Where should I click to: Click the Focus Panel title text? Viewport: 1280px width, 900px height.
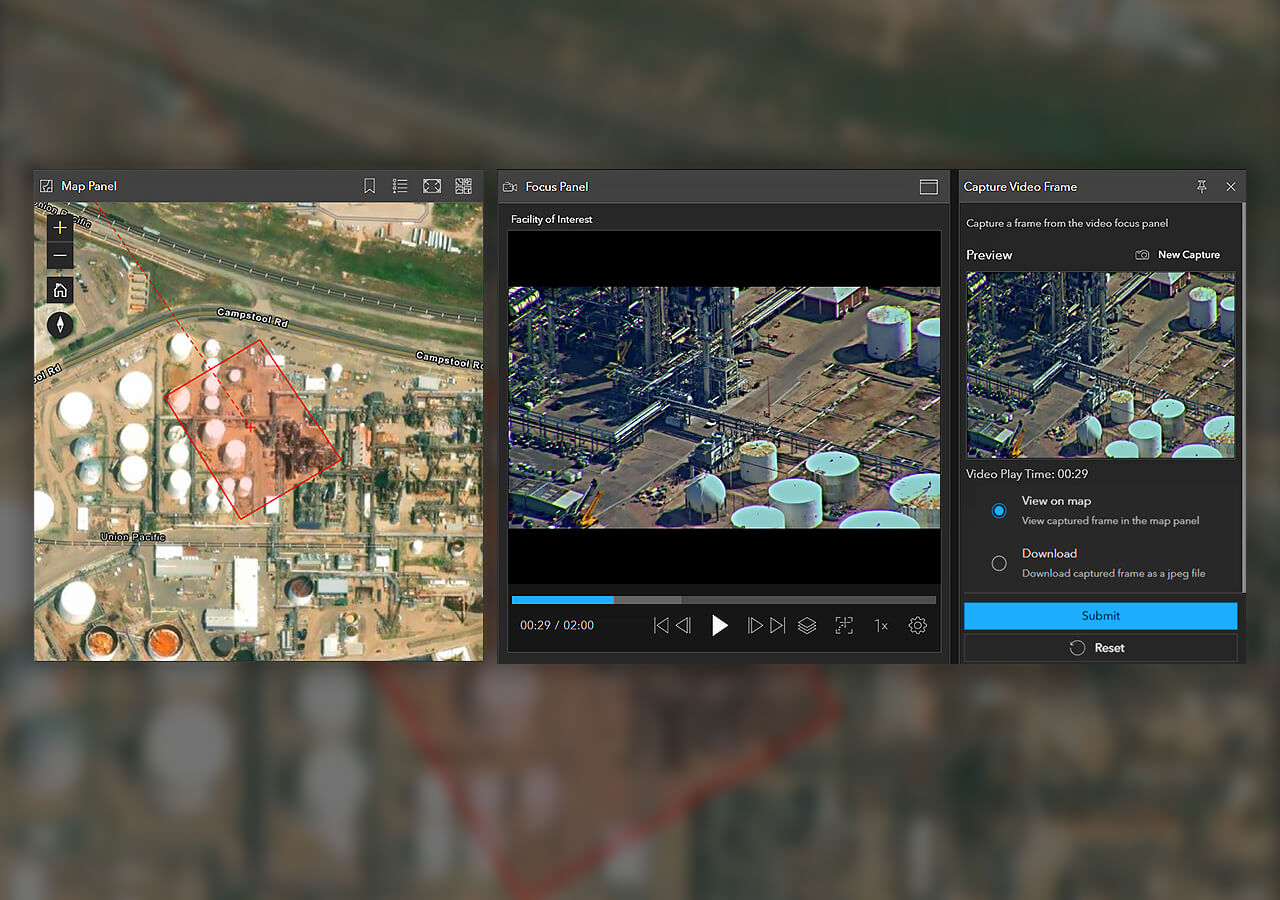557,187
